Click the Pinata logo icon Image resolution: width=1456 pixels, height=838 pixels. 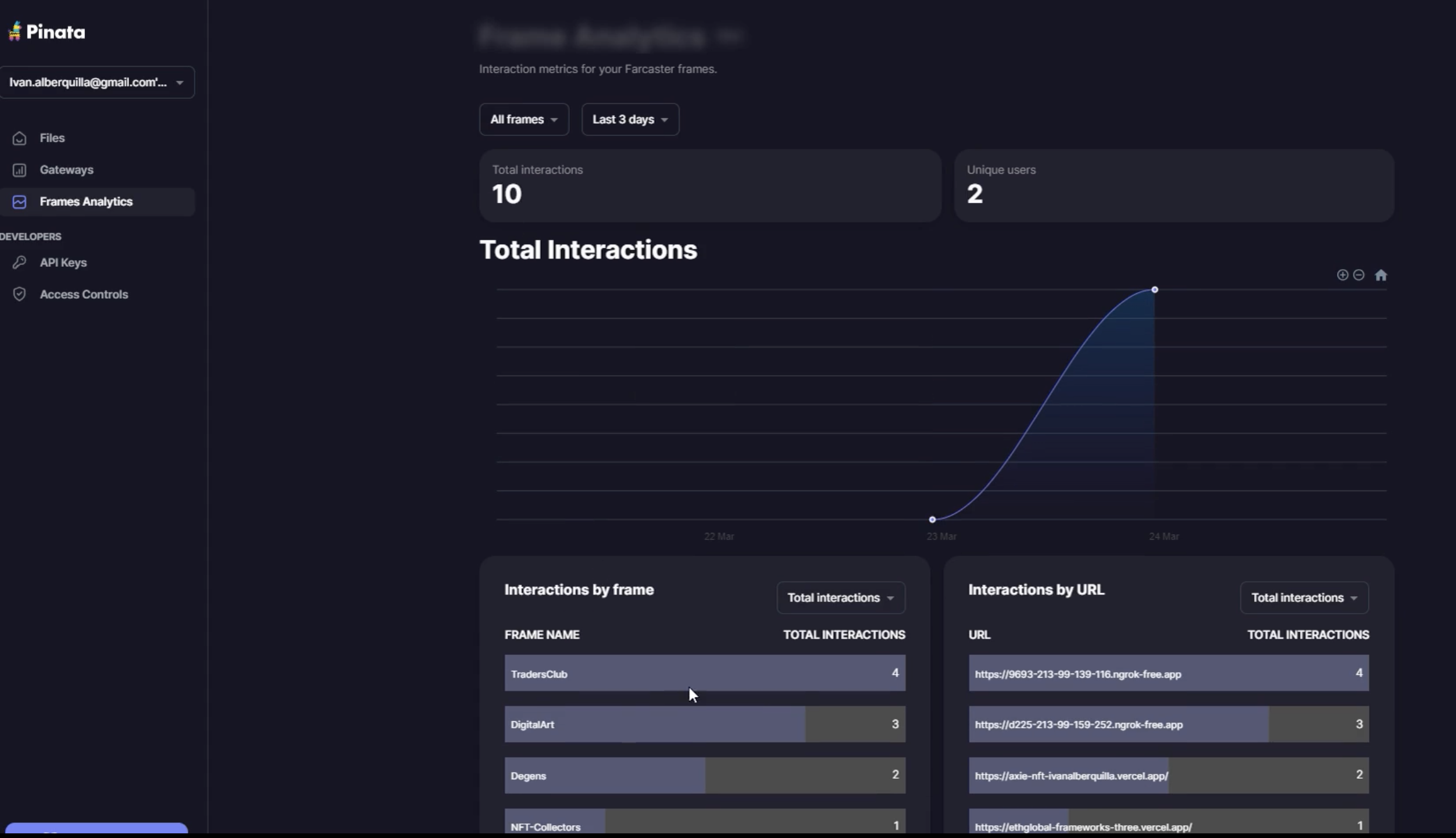tap(16, 31)
